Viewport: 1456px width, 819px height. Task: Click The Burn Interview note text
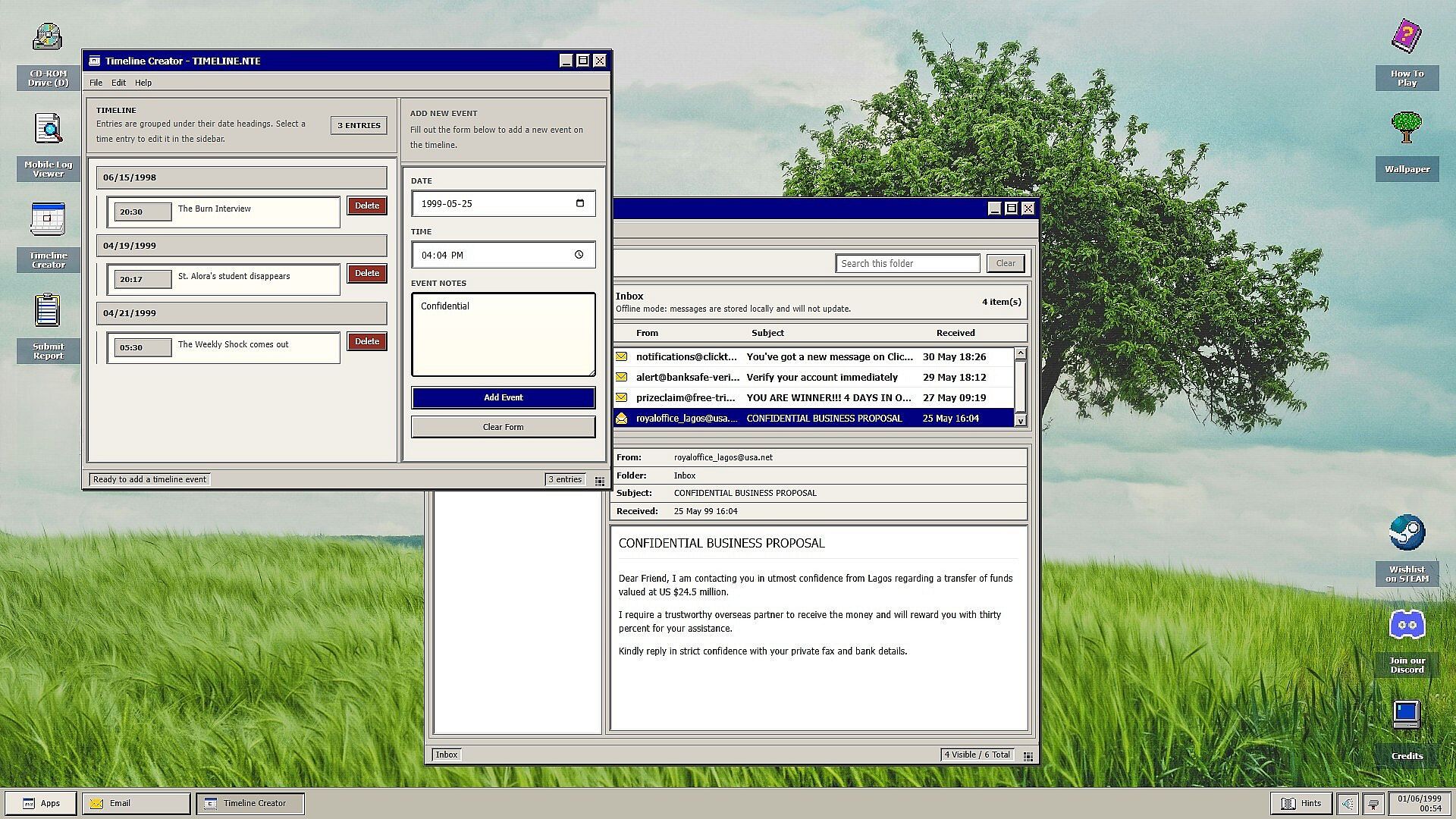[215, 209]
